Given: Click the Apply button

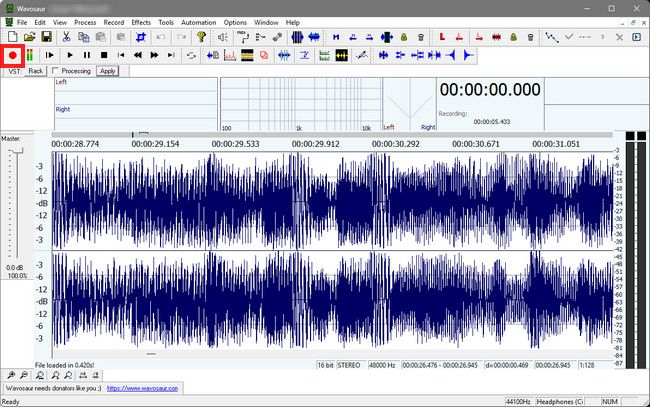Looking at the screenshot, I should coord(107,71).
